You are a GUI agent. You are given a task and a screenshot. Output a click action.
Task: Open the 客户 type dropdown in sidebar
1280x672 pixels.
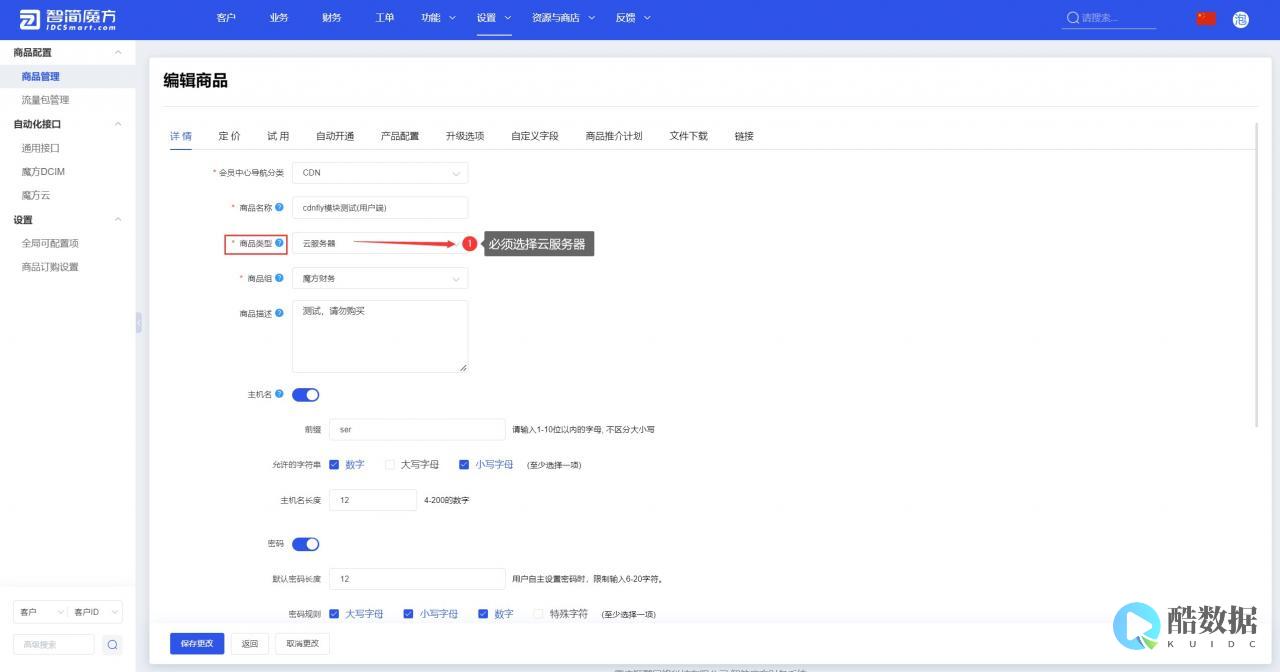pos(40,612)
